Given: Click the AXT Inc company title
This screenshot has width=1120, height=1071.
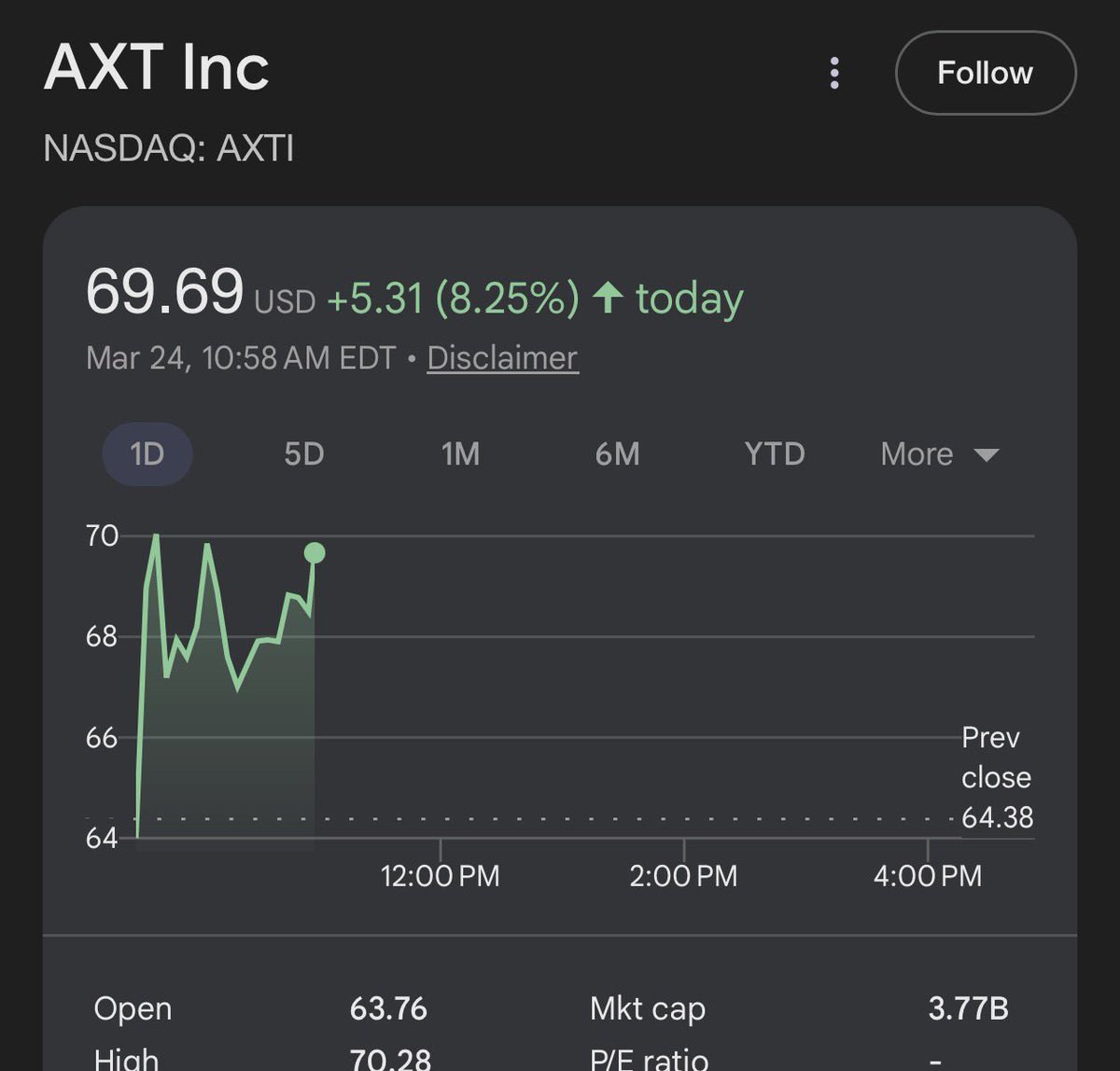Looking at the screenshot, I should (x=157, y=68).
